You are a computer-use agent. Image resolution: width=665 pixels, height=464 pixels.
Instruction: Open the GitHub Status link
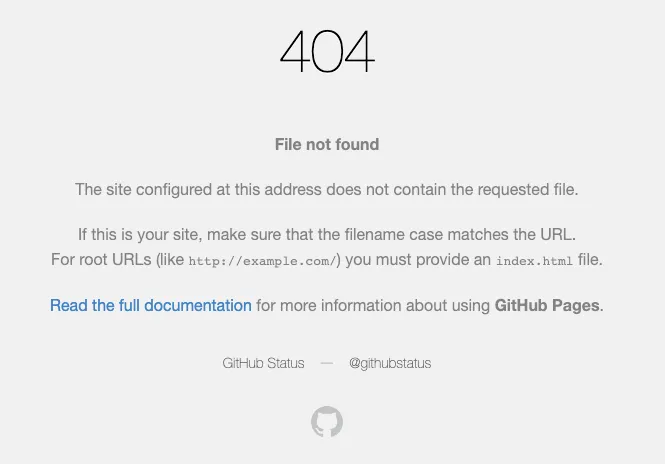tap(263, 363)
